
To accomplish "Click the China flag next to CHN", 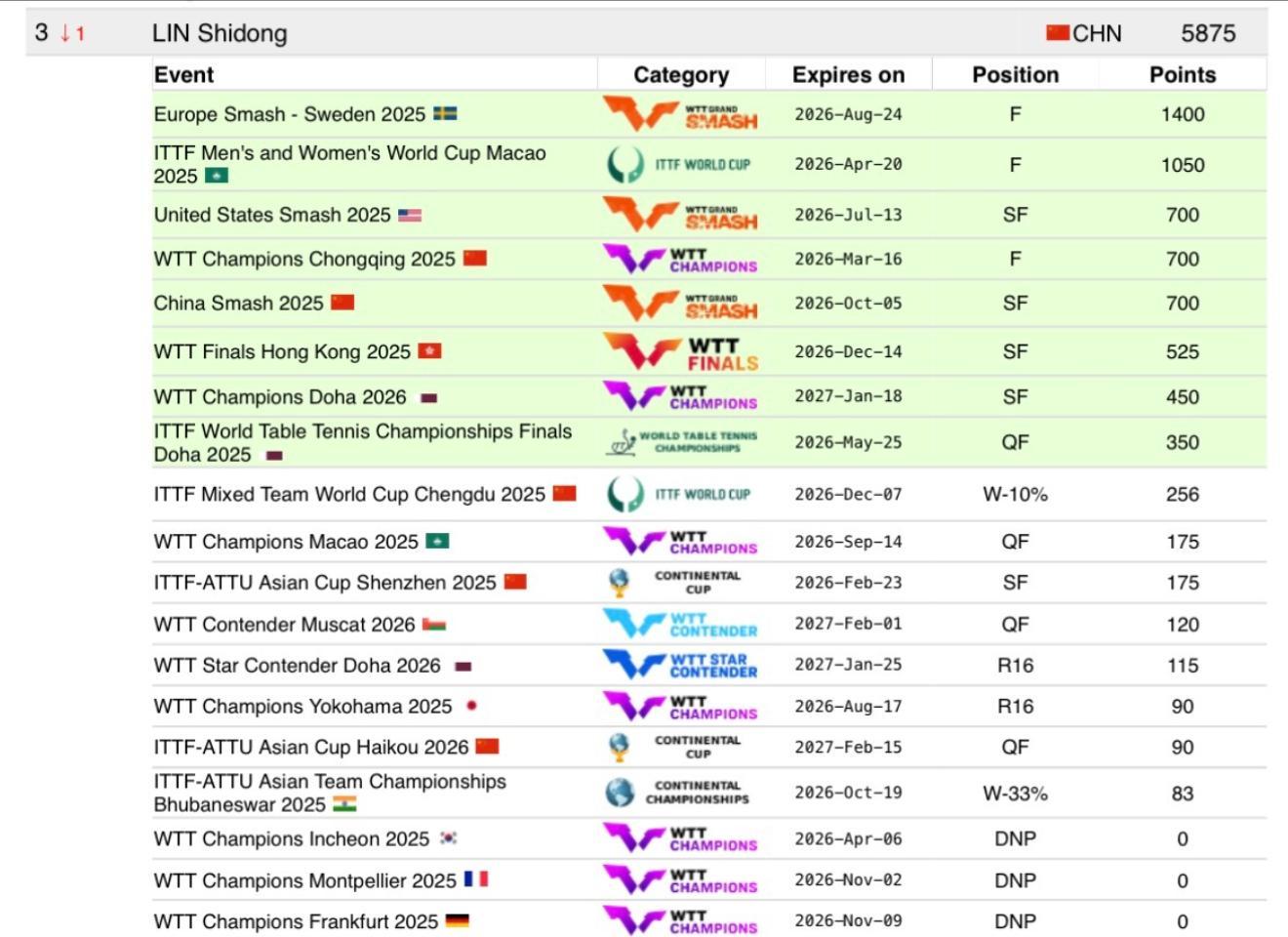I will pos(1058,33).
